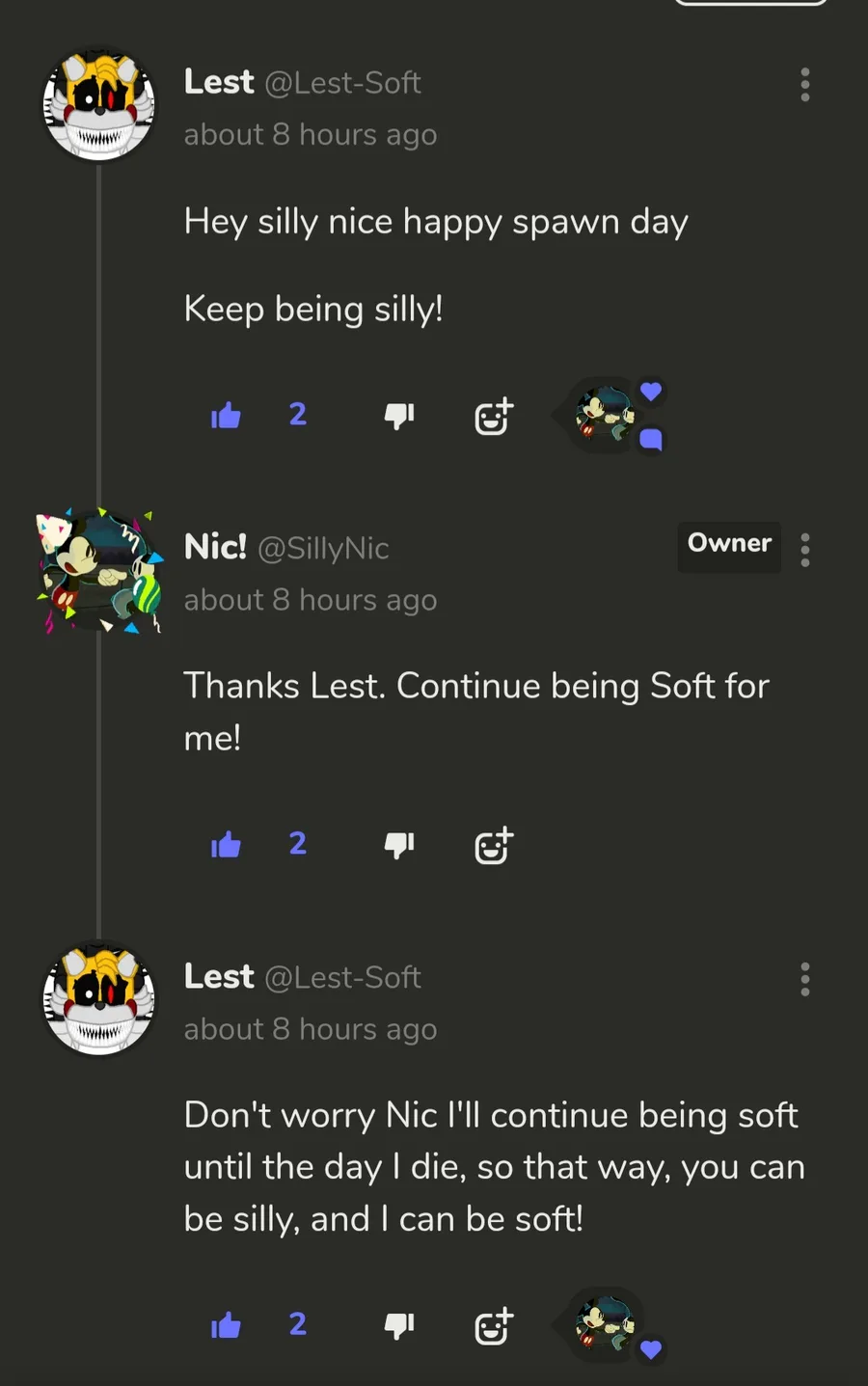Open Lest's avatar on the first comment
868x1386 pixels.
pyautogui.click(x=98, y=105)
